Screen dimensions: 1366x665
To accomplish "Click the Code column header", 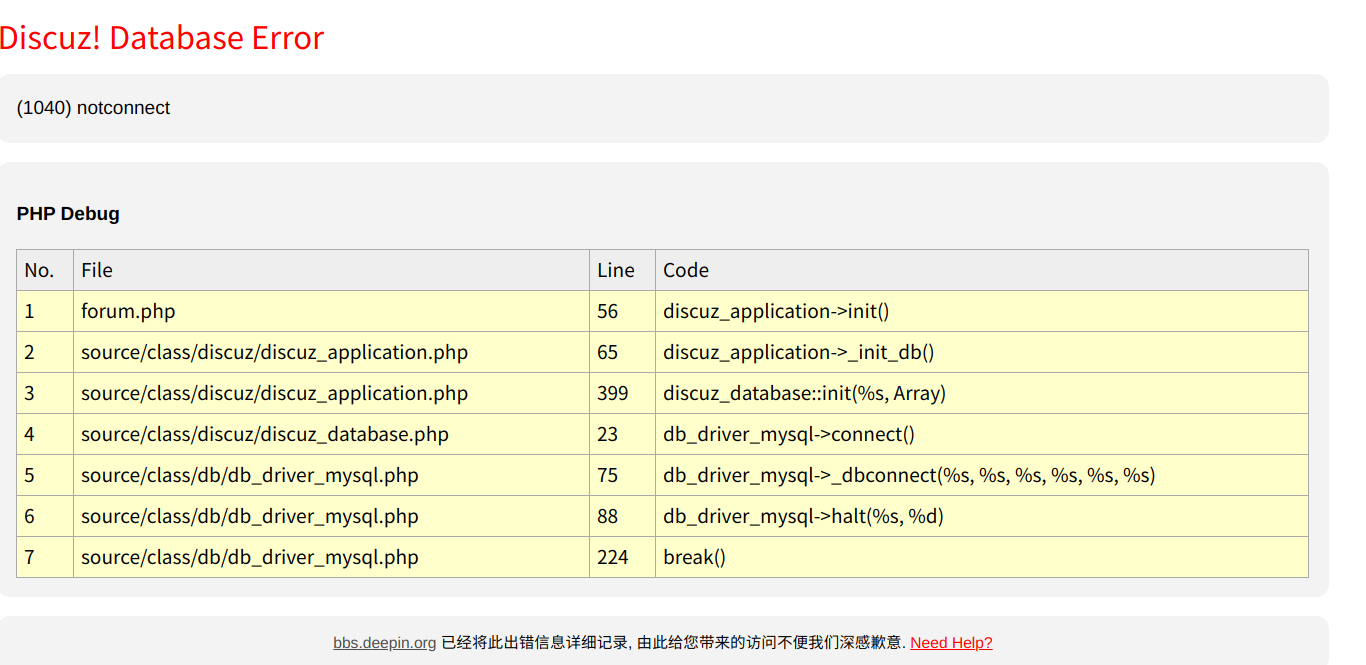I will point(982,270).
